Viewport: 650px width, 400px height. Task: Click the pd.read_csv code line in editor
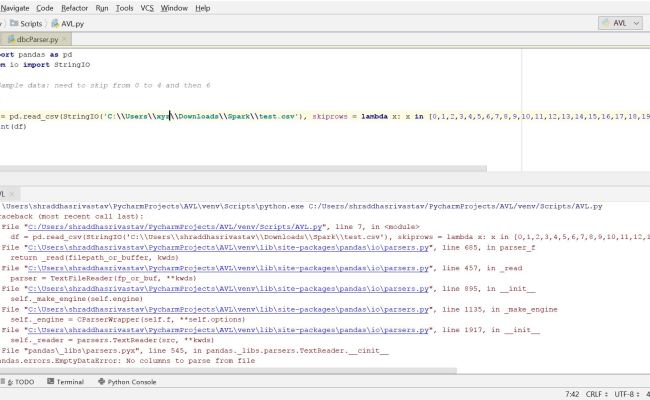click(325, 116)
